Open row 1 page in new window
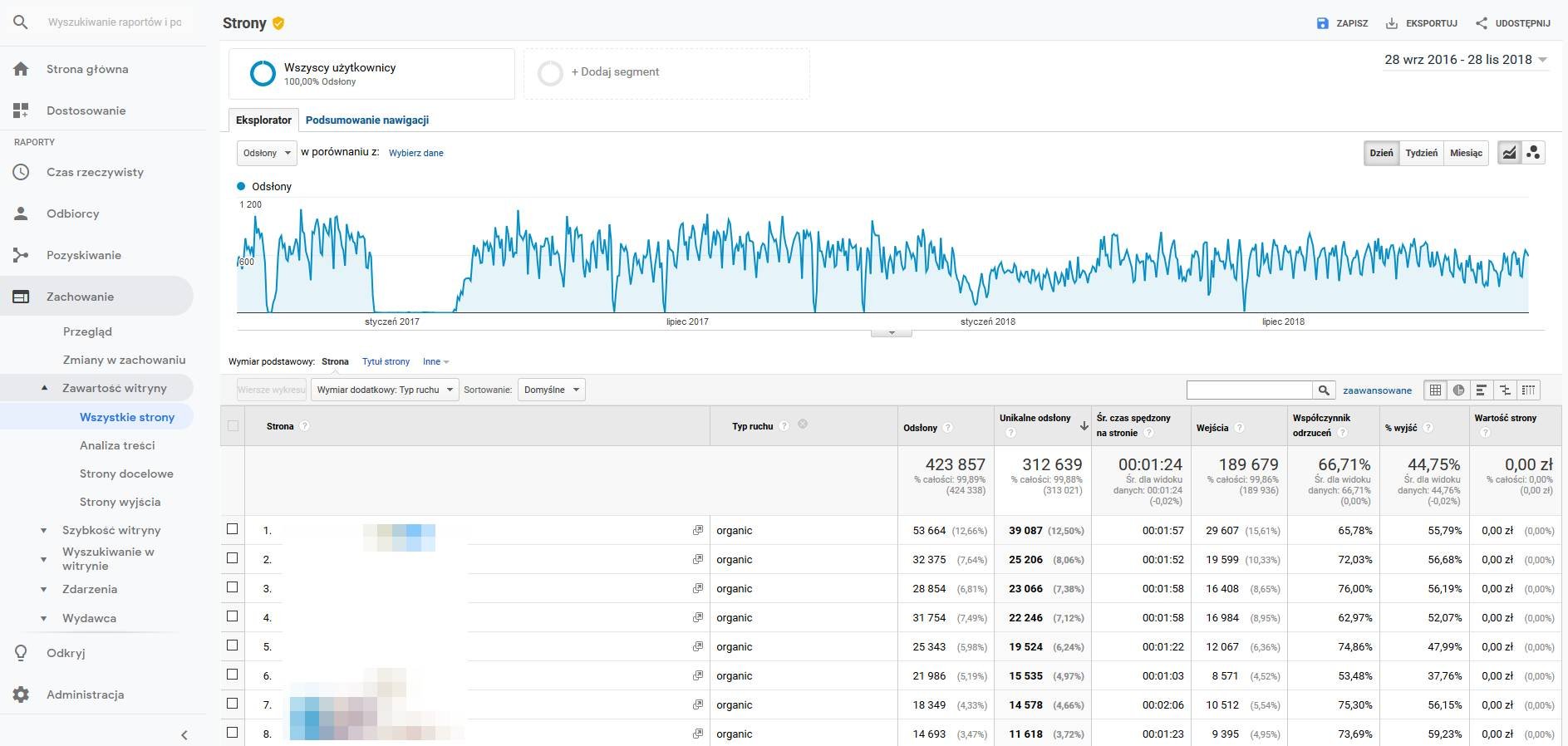Screen dimensions: 1568x746 click(697, 530)
